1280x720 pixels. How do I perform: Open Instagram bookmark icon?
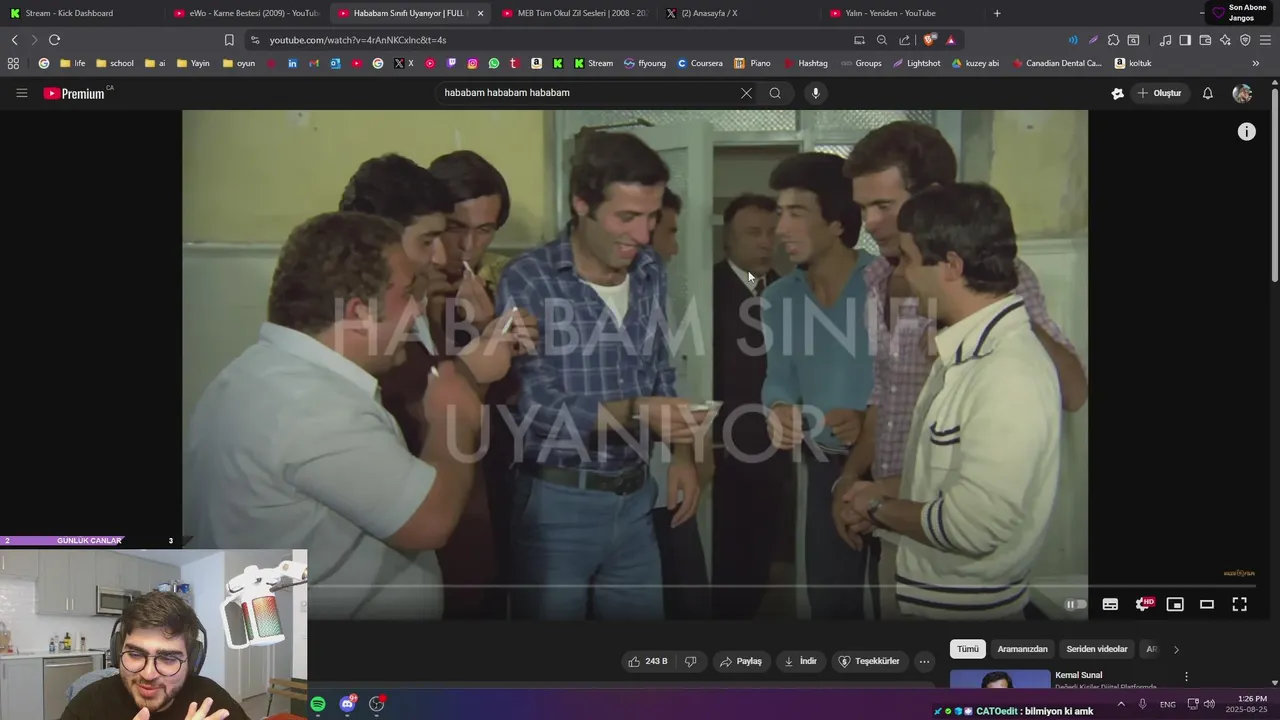473,63
